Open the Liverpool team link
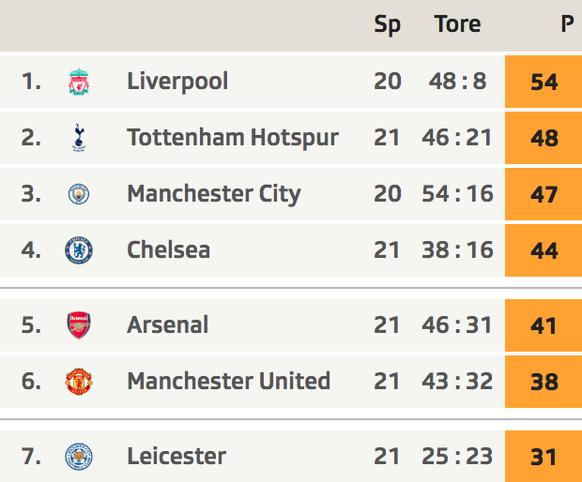Viewport: 582px width, 482px height. point(177,82)
